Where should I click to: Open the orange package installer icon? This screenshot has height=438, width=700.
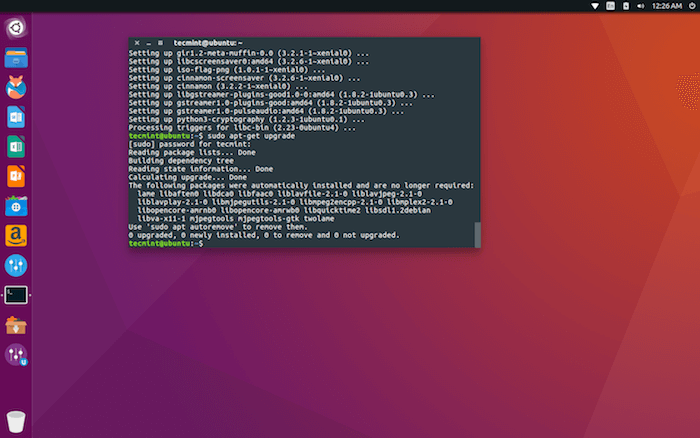16,325
